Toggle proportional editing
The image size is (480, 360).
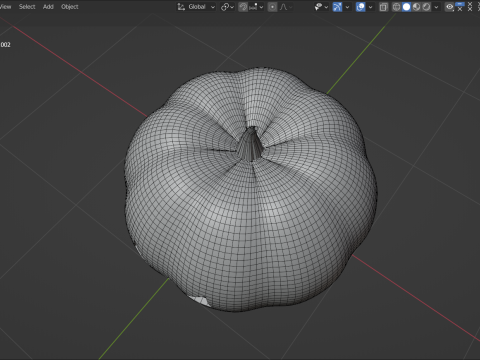pos(272,7)
